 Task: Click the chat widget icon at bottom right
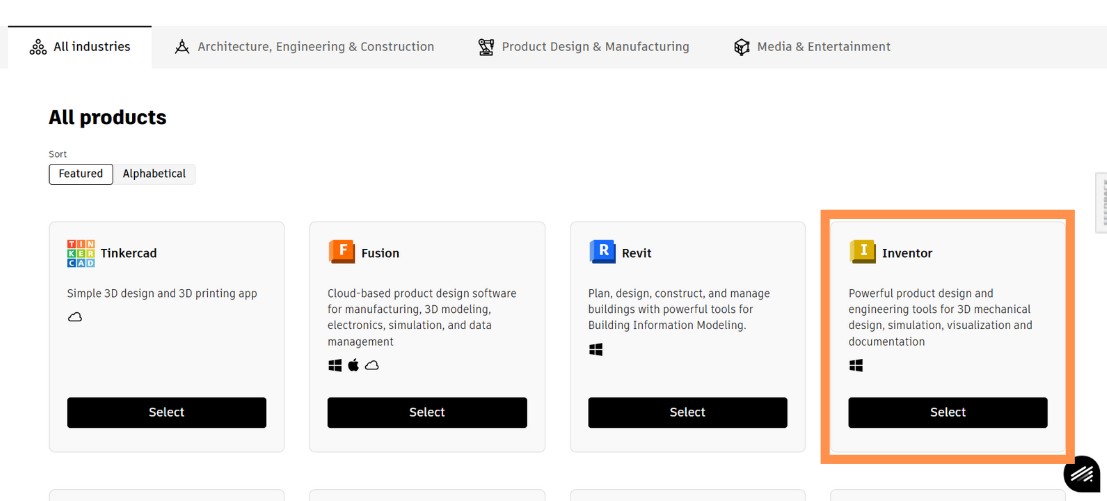[1081, 475]
